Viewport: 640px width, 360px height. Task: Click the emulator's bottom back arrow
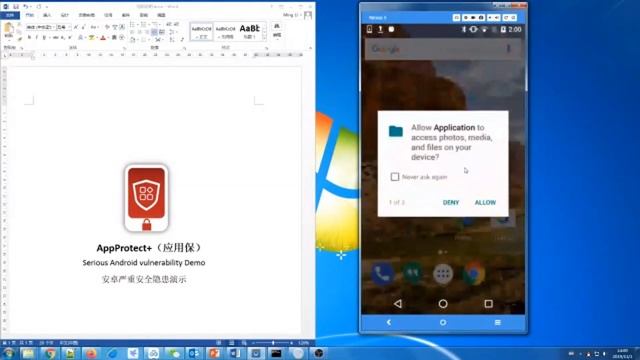point(389,322)
